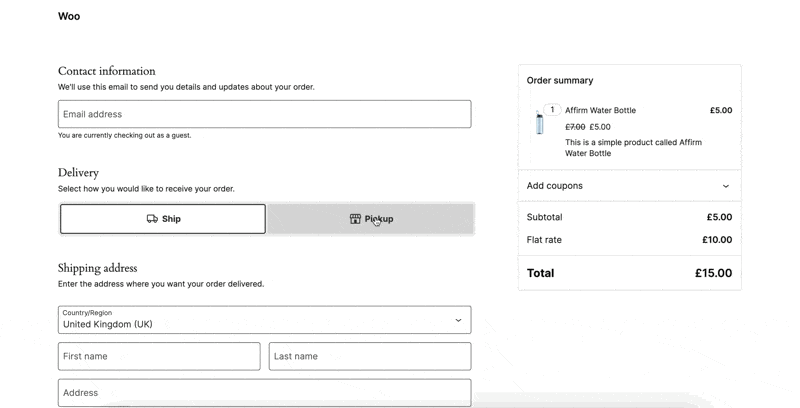Screen dimensions: 800x408
Task: Click the Flat rate £10.00 value
Action: pos(717,240)
